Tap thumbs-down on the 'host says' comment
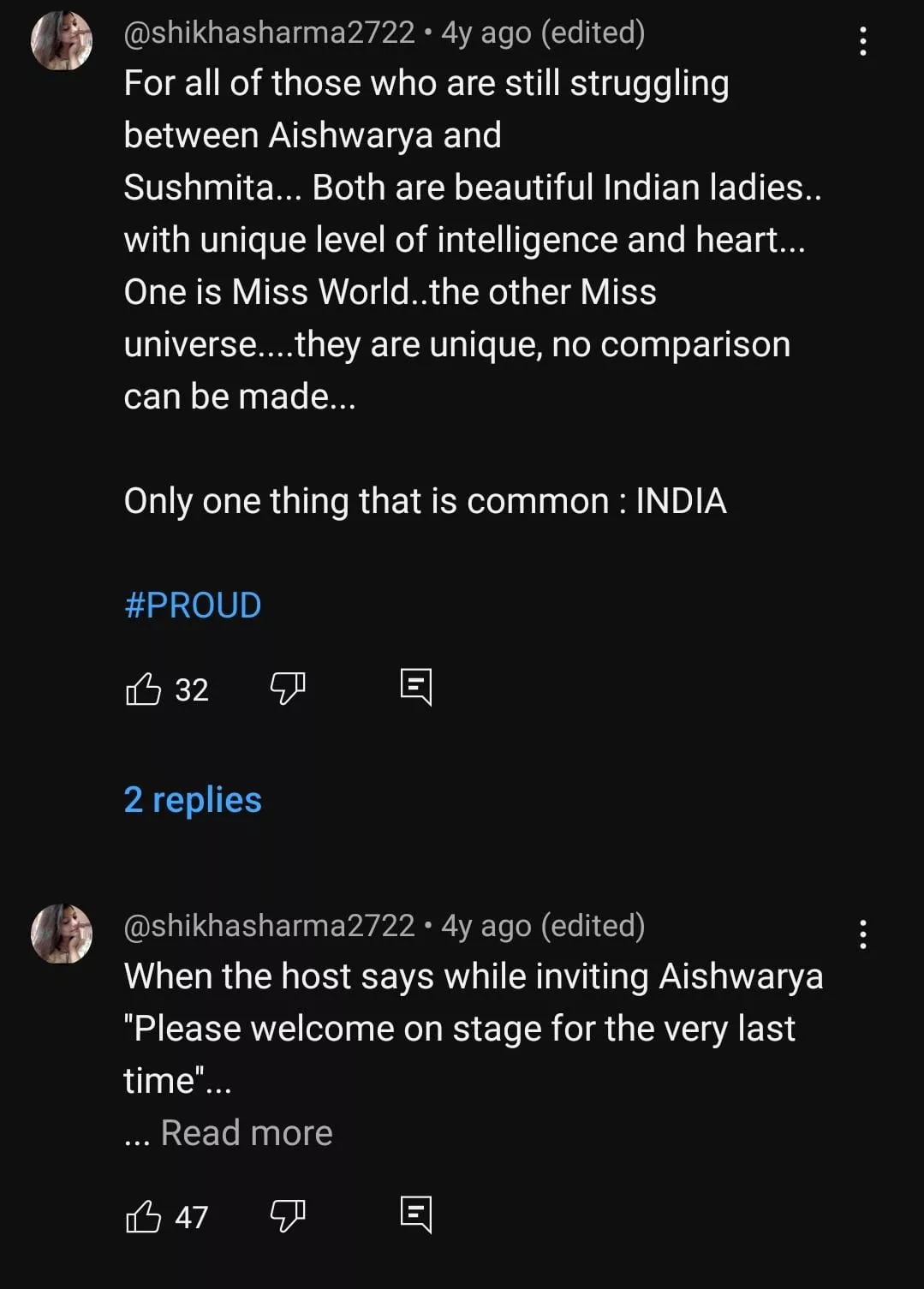 tap(288, 1215)
